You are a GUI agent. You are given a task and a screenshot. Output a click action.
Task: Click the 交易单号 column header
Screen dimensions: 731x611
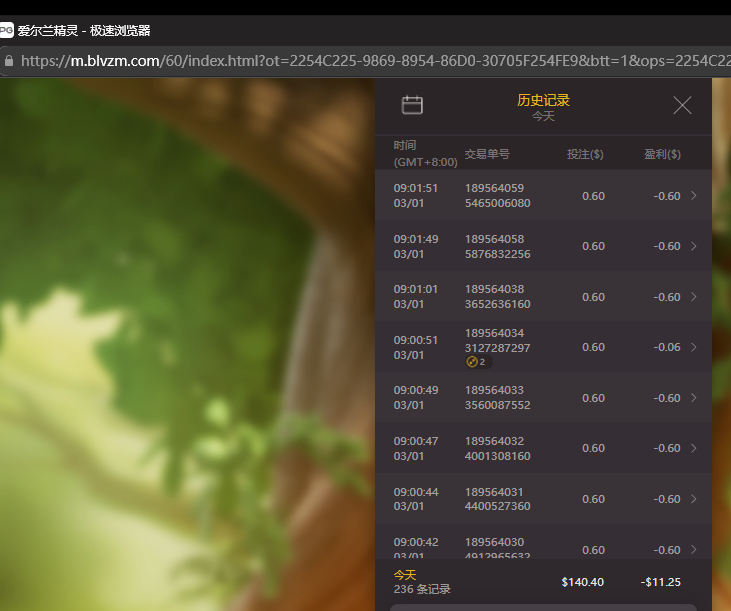[487, 154]
